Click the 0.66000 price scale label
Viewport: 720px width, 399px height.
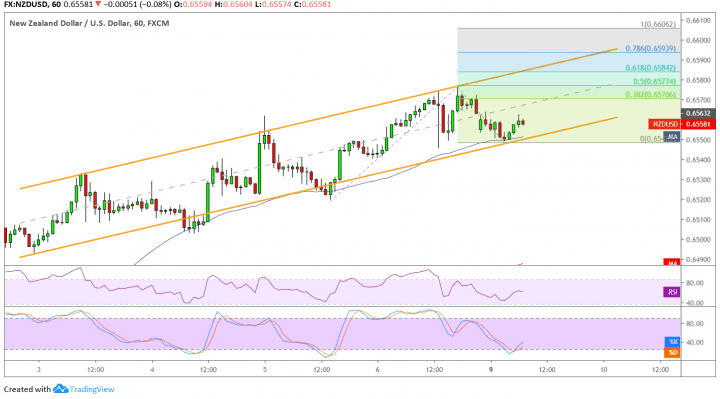click(x=698, y=40)
